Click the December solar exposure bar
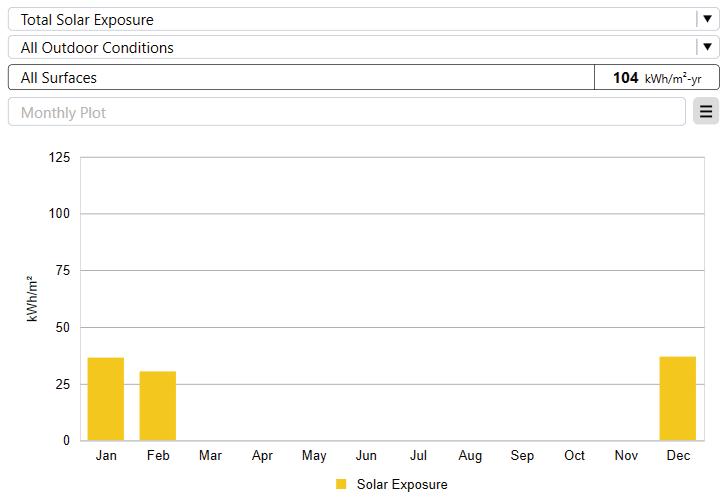The width and height of the screenshot is (728, 501). point(678,398)
